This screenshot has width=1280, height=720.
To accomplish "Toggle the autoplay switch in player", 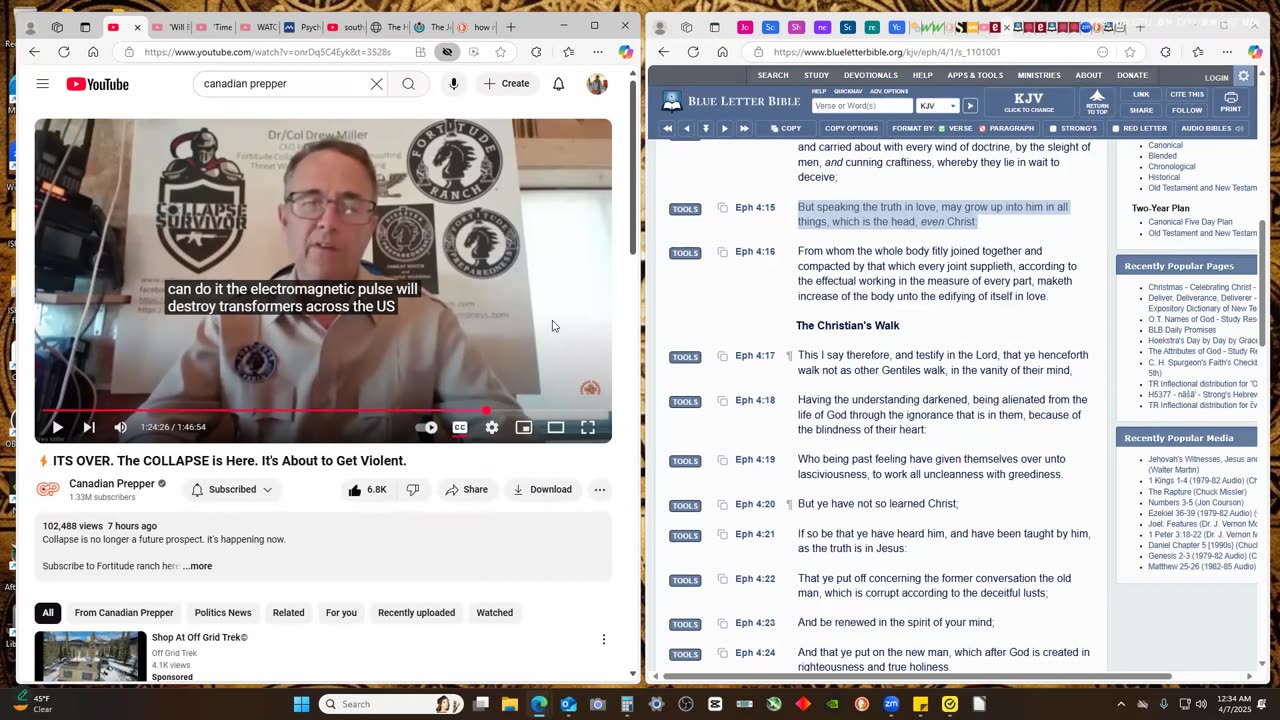I will click(x=427, y=427).
